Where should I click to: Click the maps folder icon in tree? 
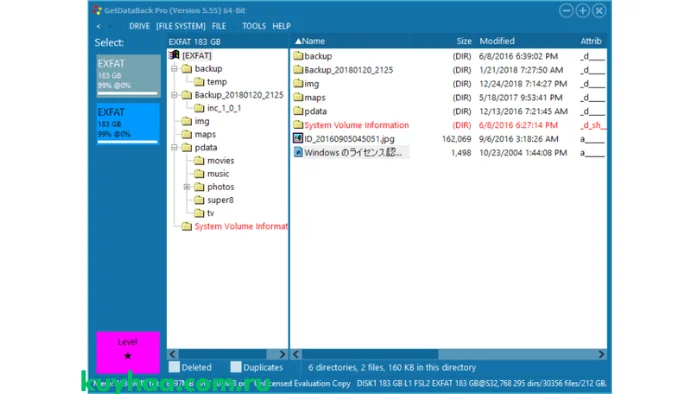(187, 134)
